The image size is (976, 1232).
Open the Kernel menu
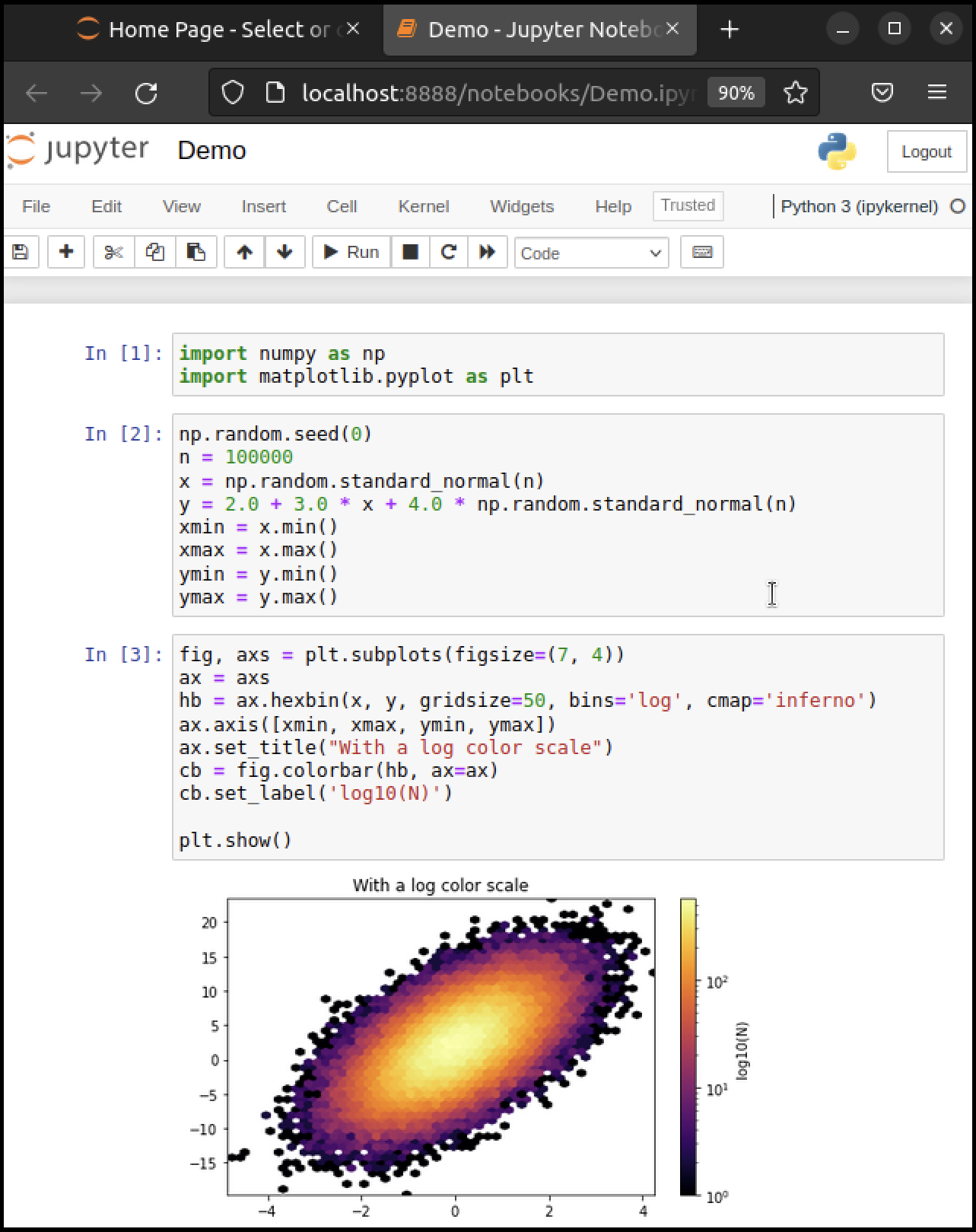pyautogui.click(x=423, y=206)
